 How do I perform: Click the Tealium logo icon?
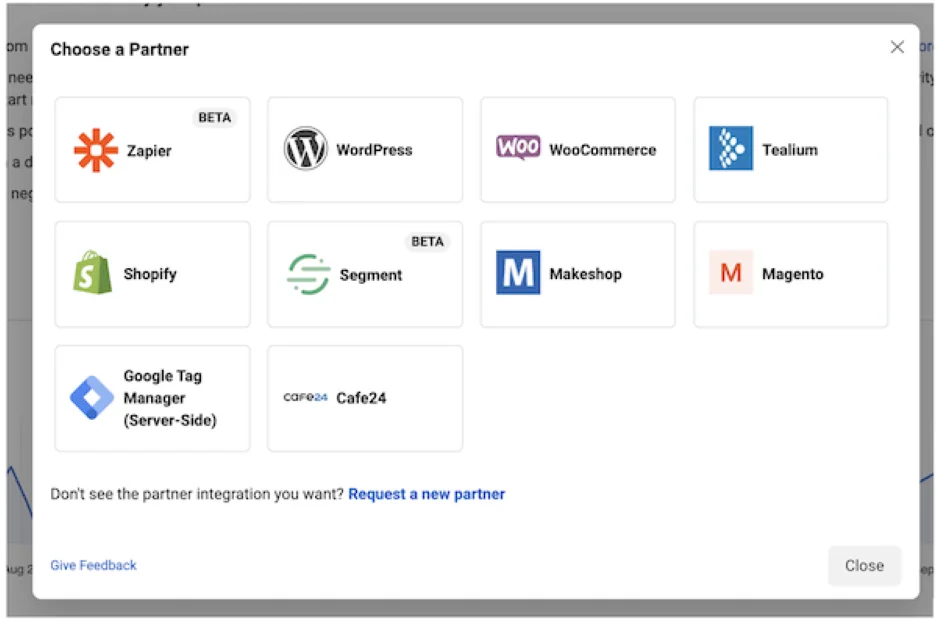tap(729, 147)
